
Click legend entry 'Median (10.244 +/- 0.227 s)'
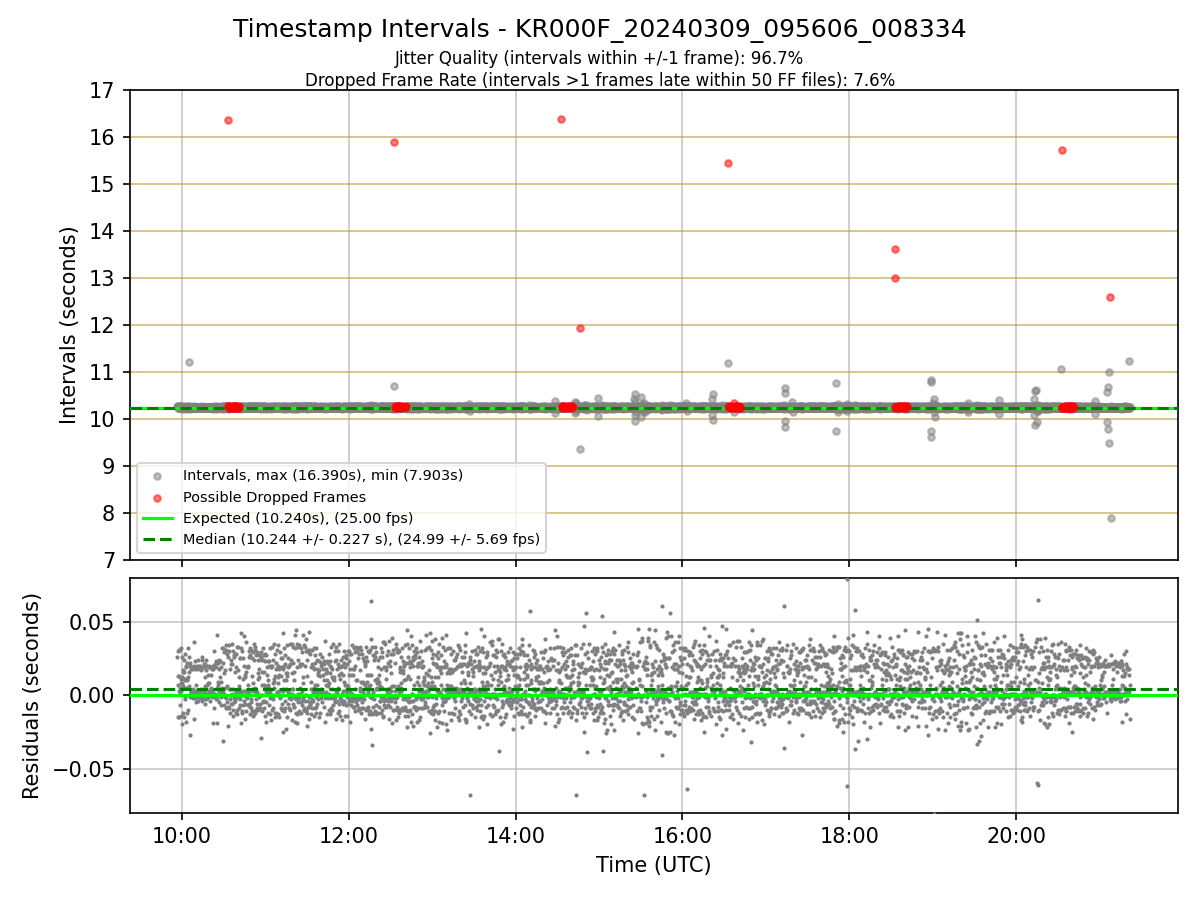point(361,539)
